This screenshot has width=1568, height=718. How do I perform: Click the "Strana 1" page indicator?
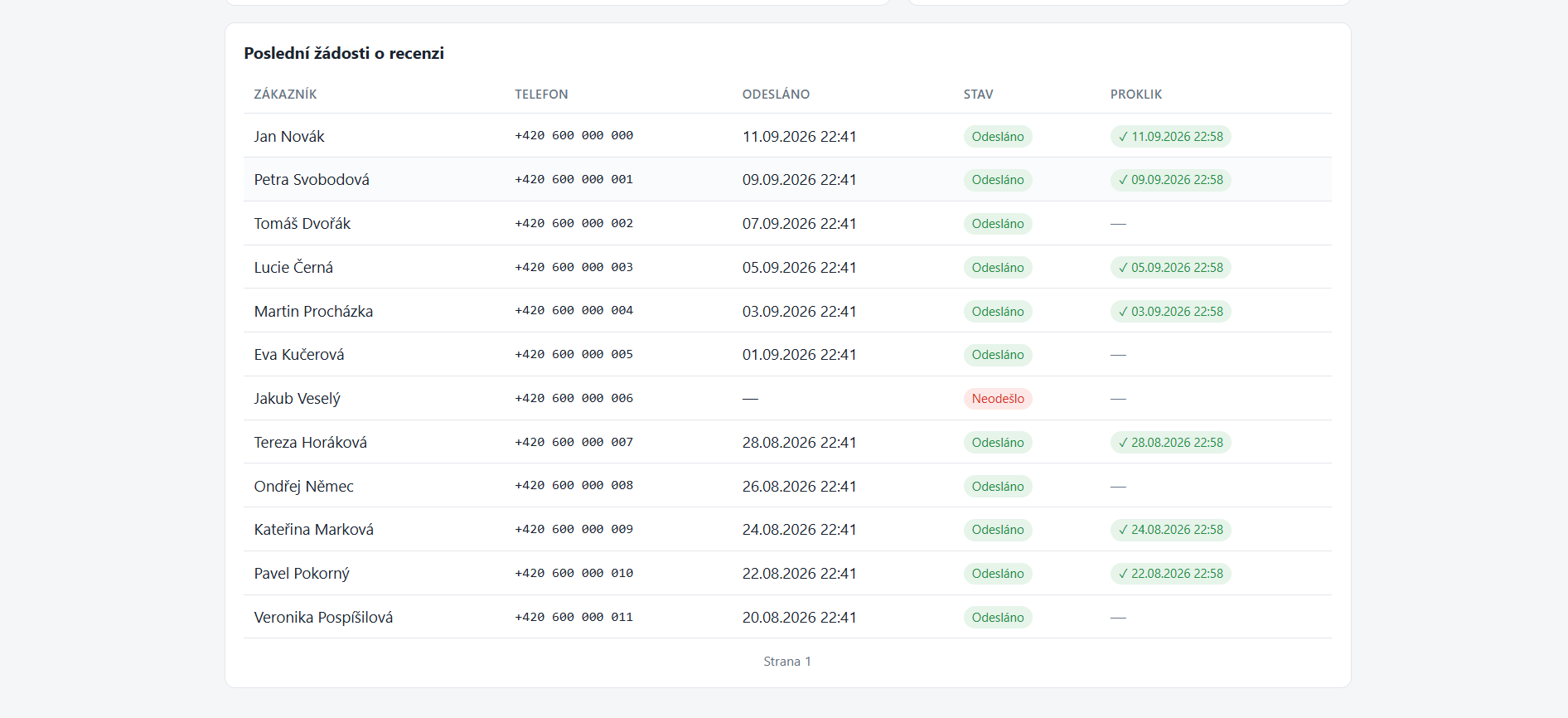787,662
